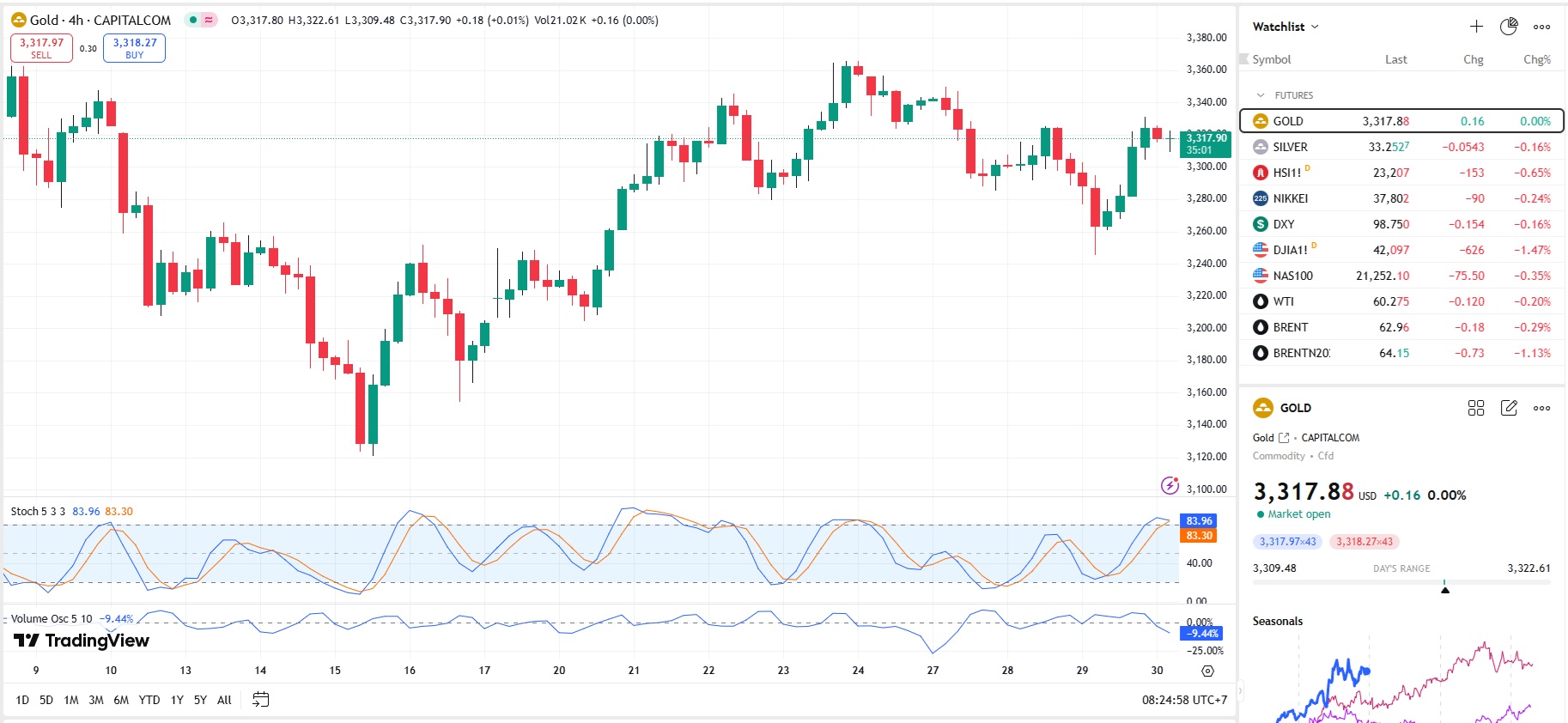Collapse the FUTURES section
The width and height of the screenshot is (1568, 723).
pyautogui.click(x=1261, y=95)
